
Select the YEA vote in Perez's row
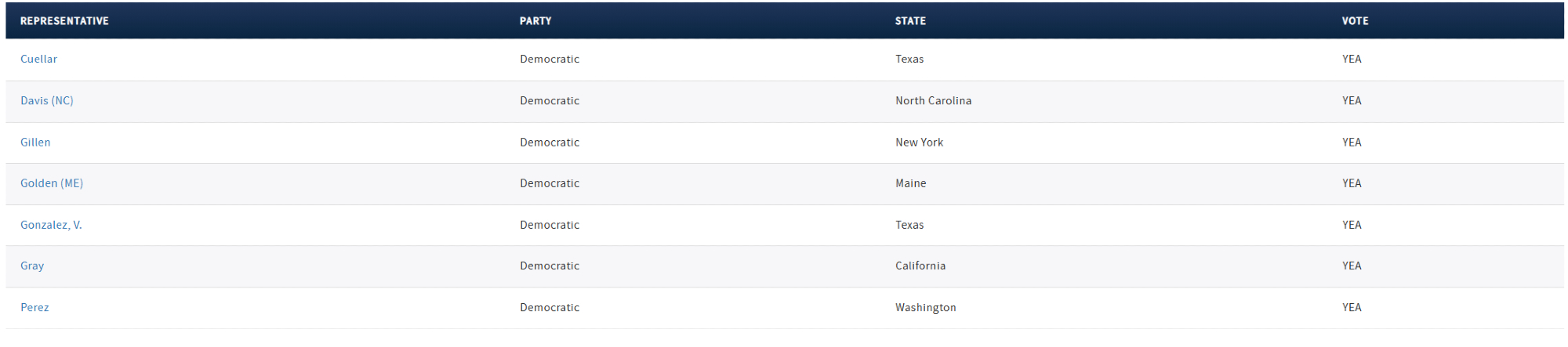1352,308
